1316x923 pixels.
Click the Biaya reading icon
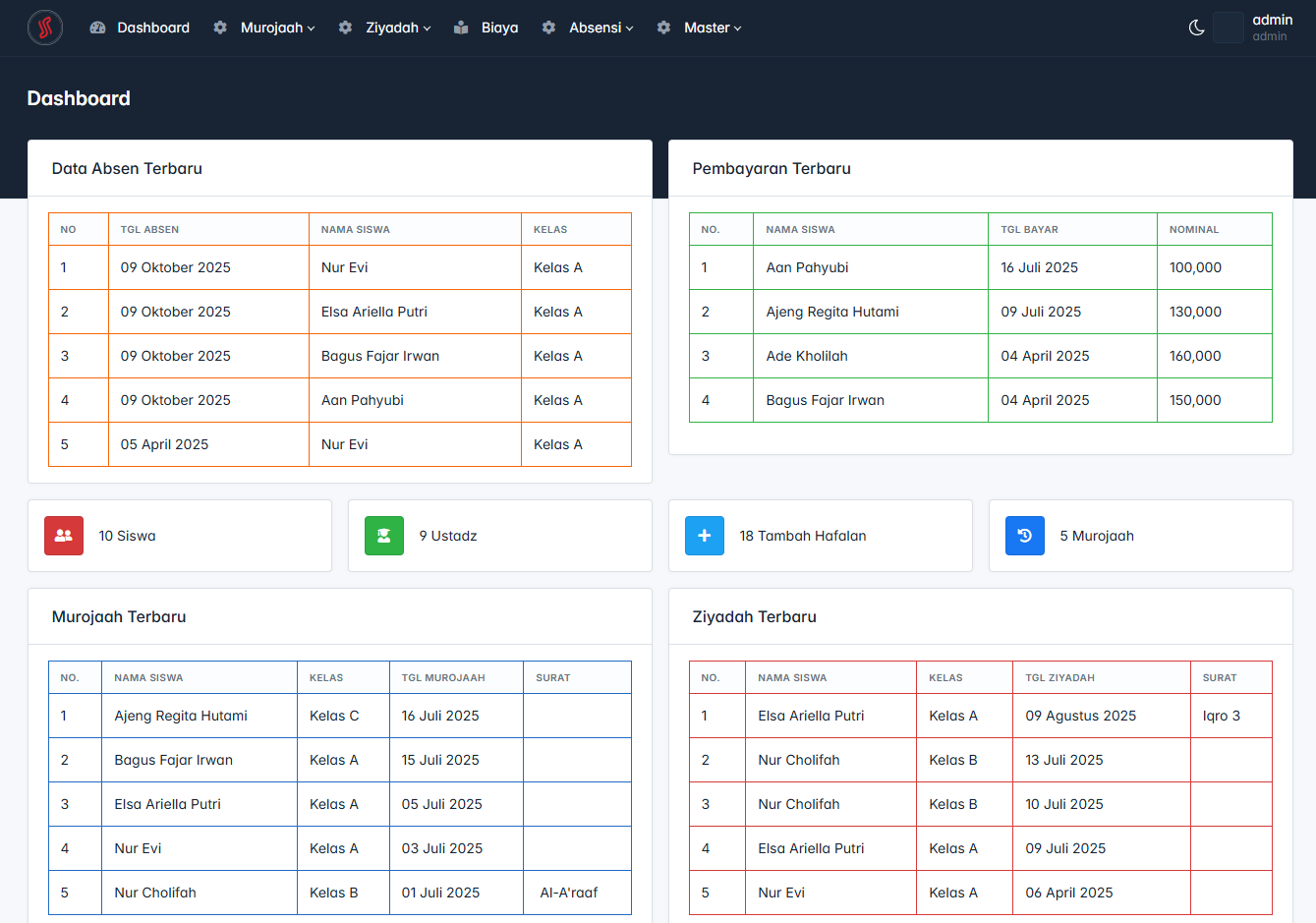(x=461, y=28)
